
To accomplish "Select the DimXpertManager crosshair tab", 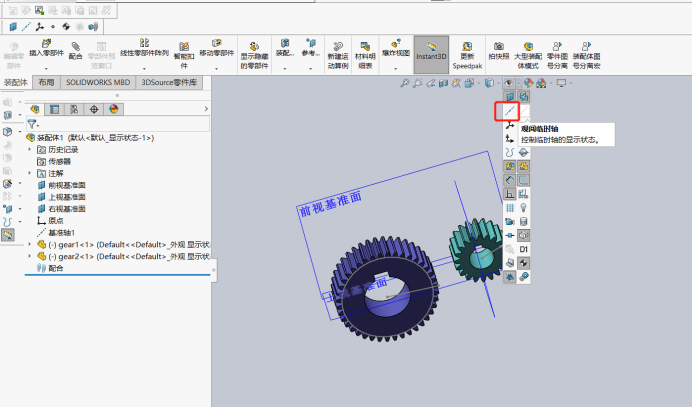I will point(94,109).
